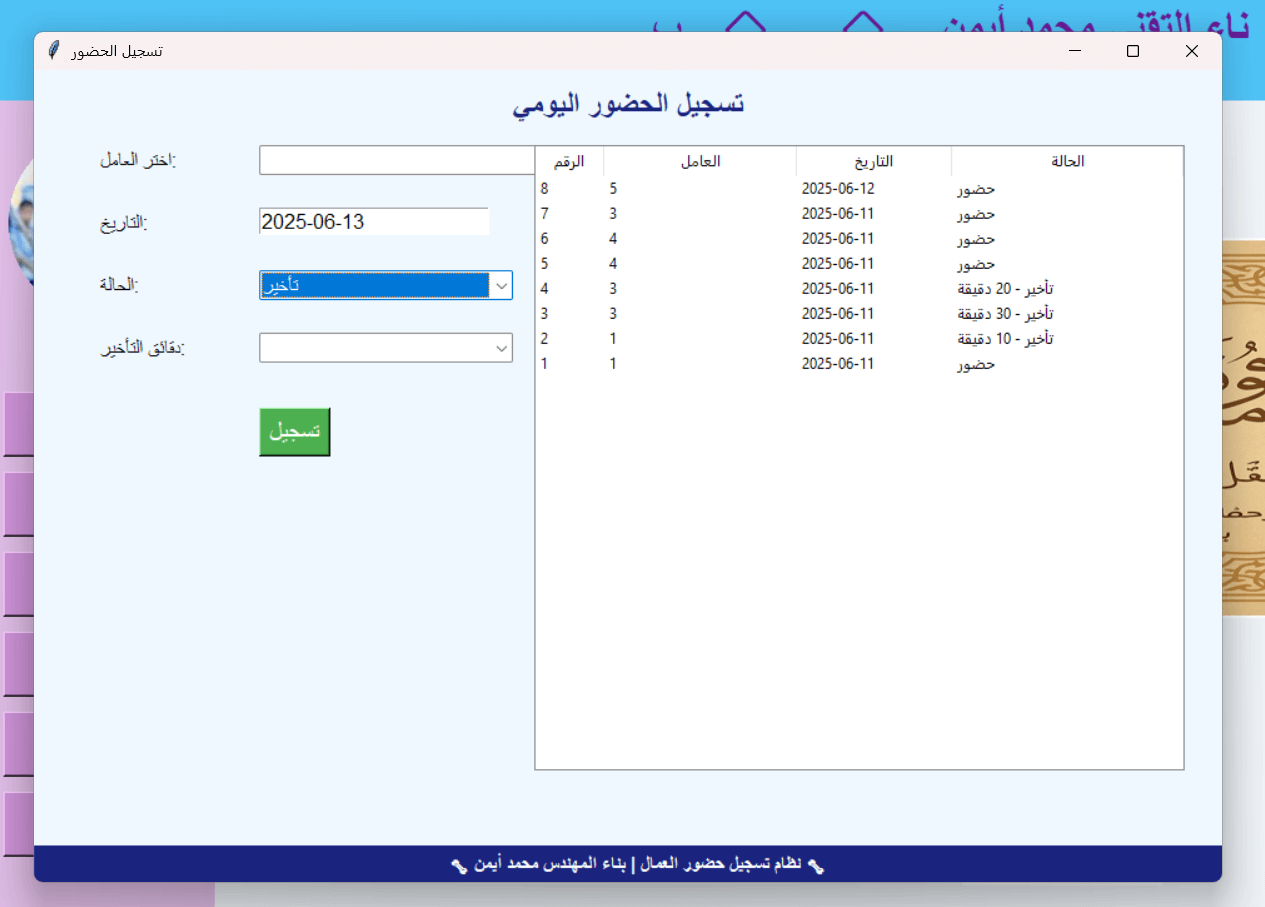The height and width of the screenshot is (907, 1265).
Task: Maximize the تسجيل الحضور window
Action: [x=1133, y=51]
